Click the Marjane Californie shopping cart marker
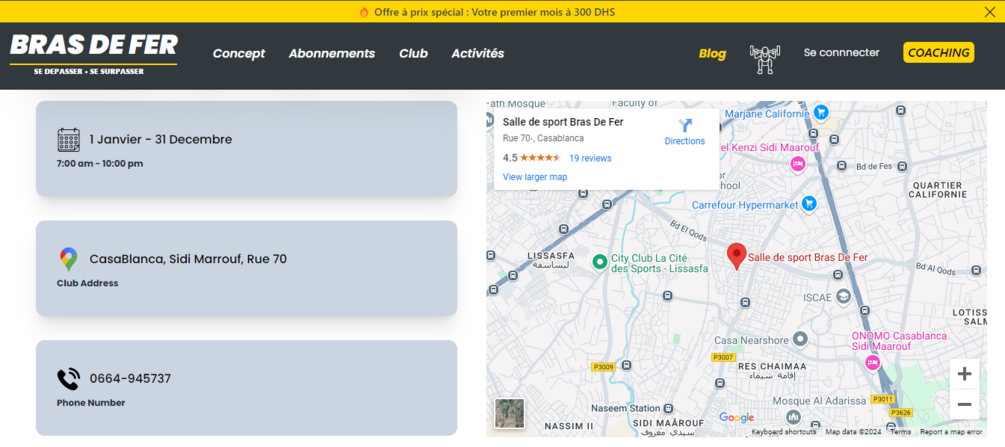Screen dimensions: 1005x447 (x=820, y=113)
